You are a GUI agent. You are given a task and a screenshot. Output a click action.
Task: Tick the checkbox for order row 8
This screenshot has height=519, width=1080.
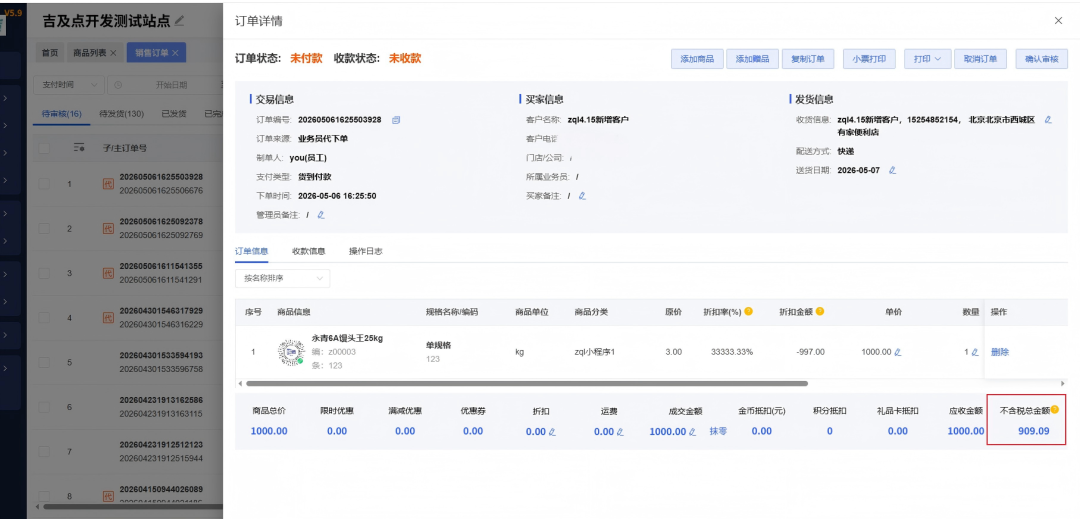pos(44,496)
